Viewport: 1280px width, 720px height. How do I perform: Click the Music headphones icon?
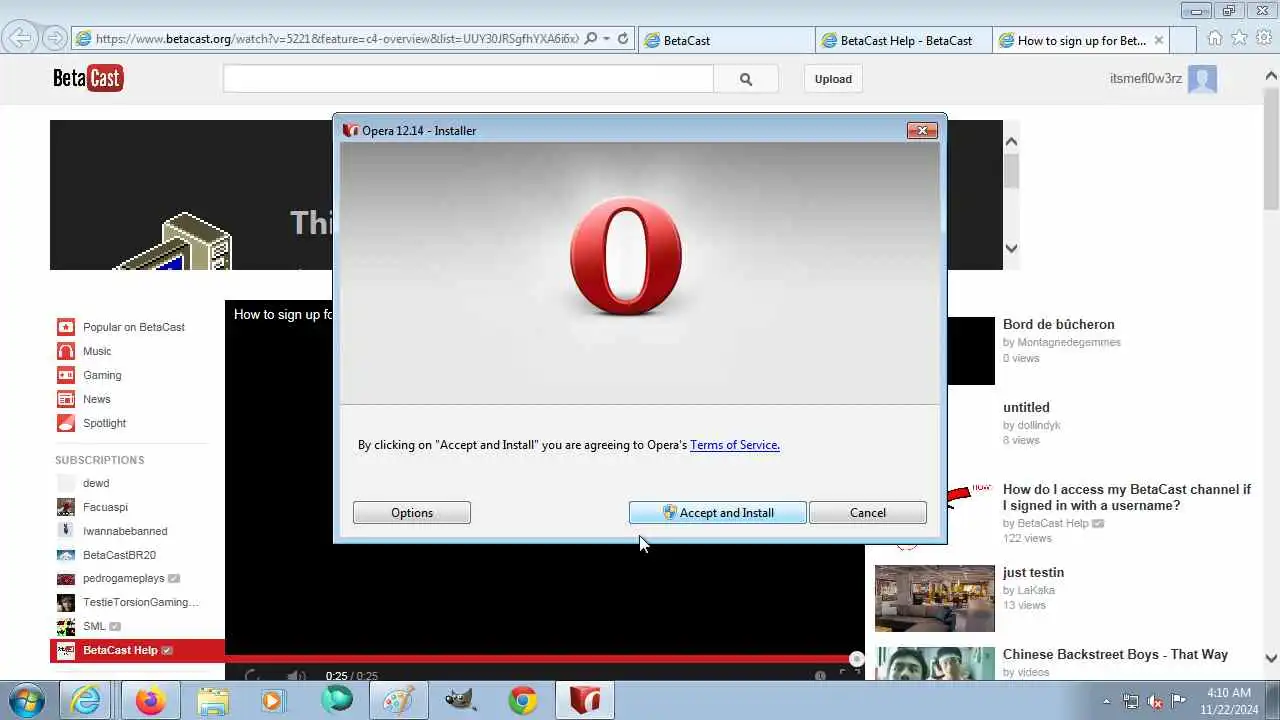[65, 351]
